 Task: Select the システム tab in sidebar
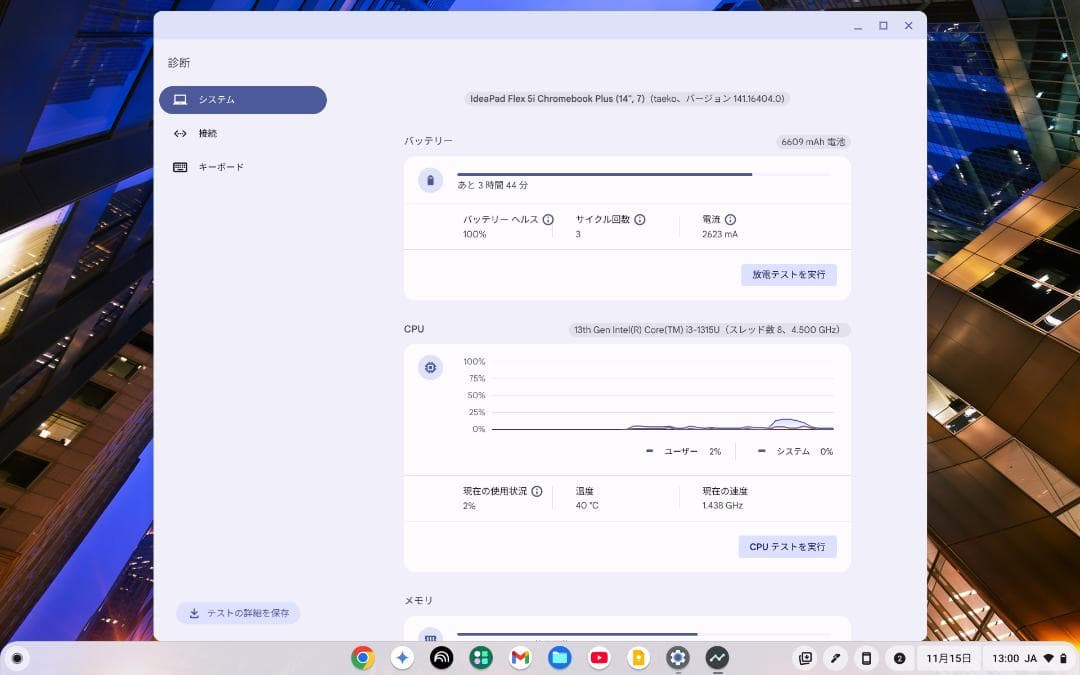point(242,100)
